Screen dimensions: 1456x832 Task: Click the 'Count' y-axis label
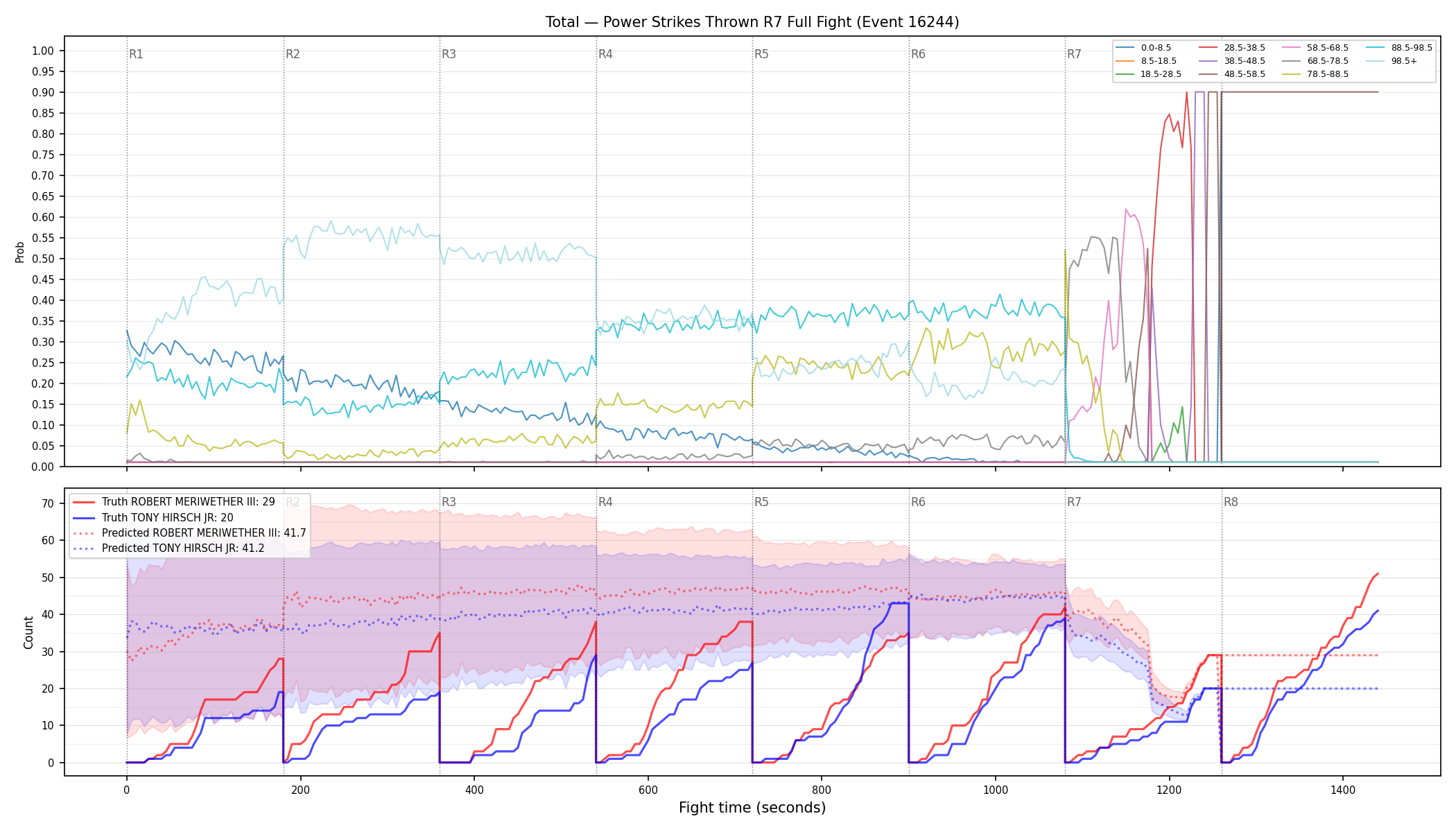[28, 632]
